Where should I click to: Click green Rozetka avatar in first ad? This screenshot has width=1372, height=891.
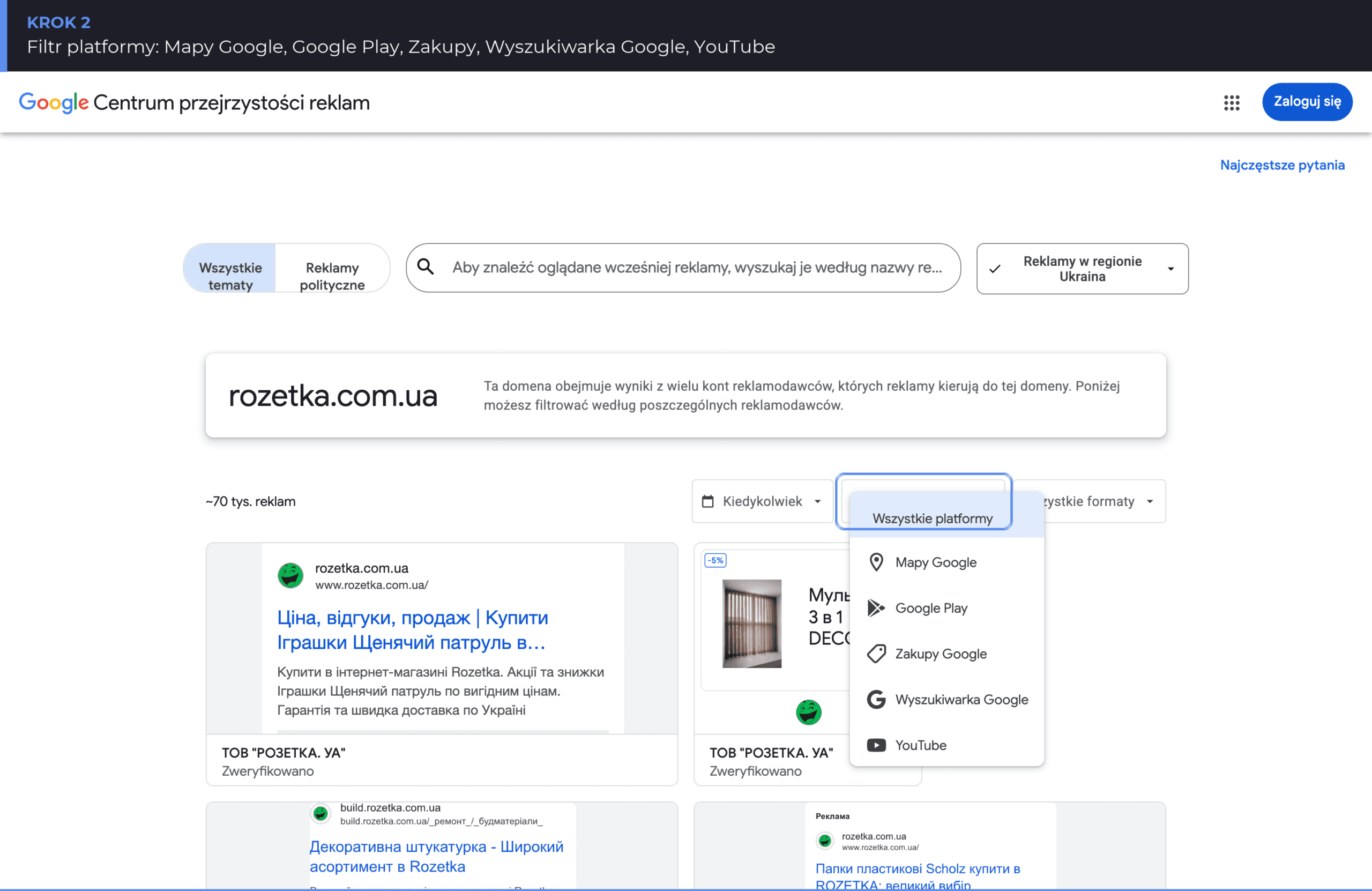290,575
